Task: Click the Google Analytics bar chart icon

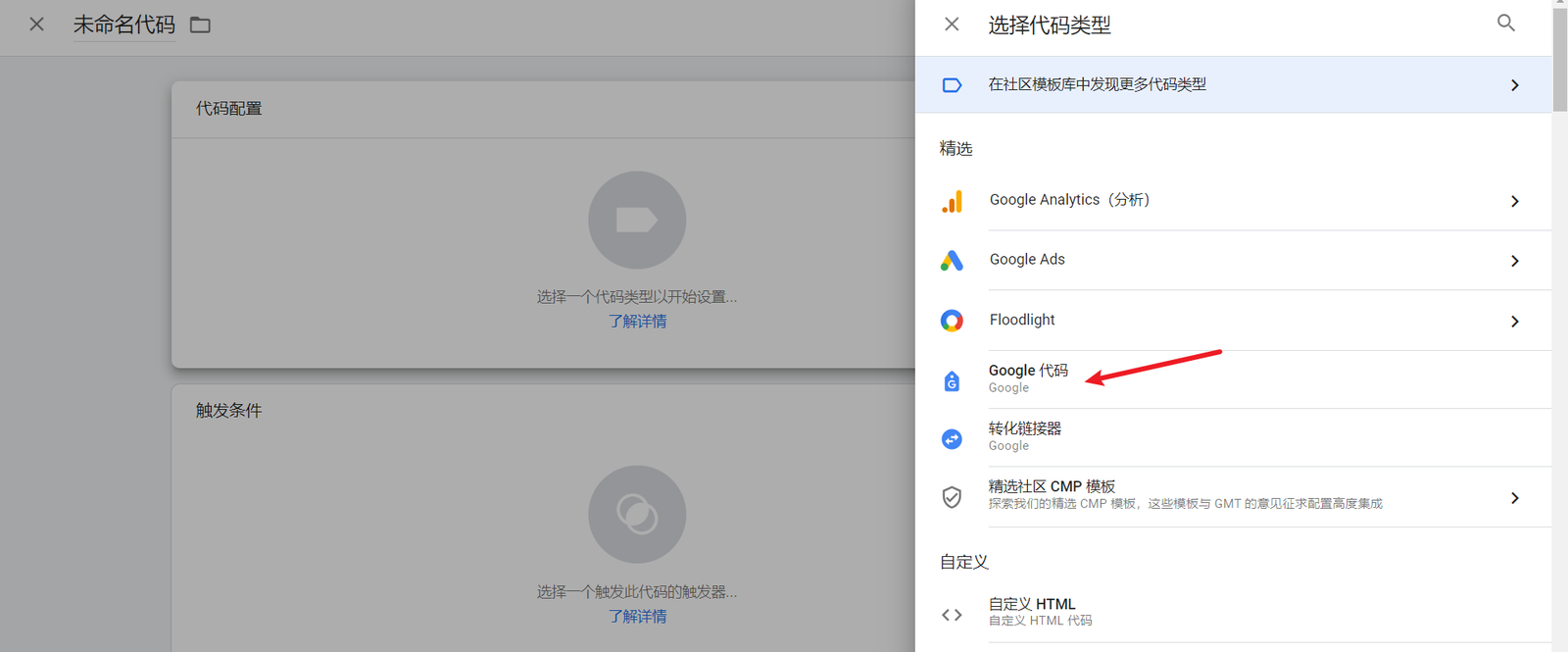Action: 952,201
